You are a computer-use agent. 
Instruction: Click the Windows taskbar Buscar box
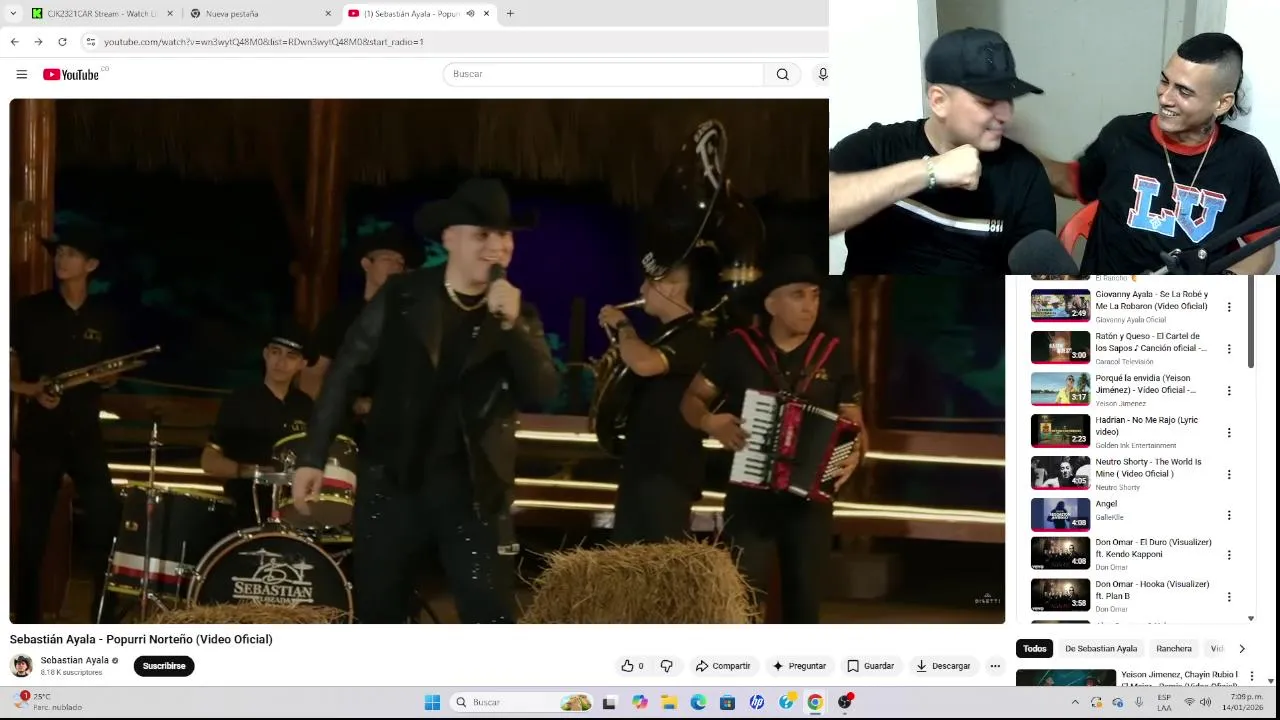522,702
